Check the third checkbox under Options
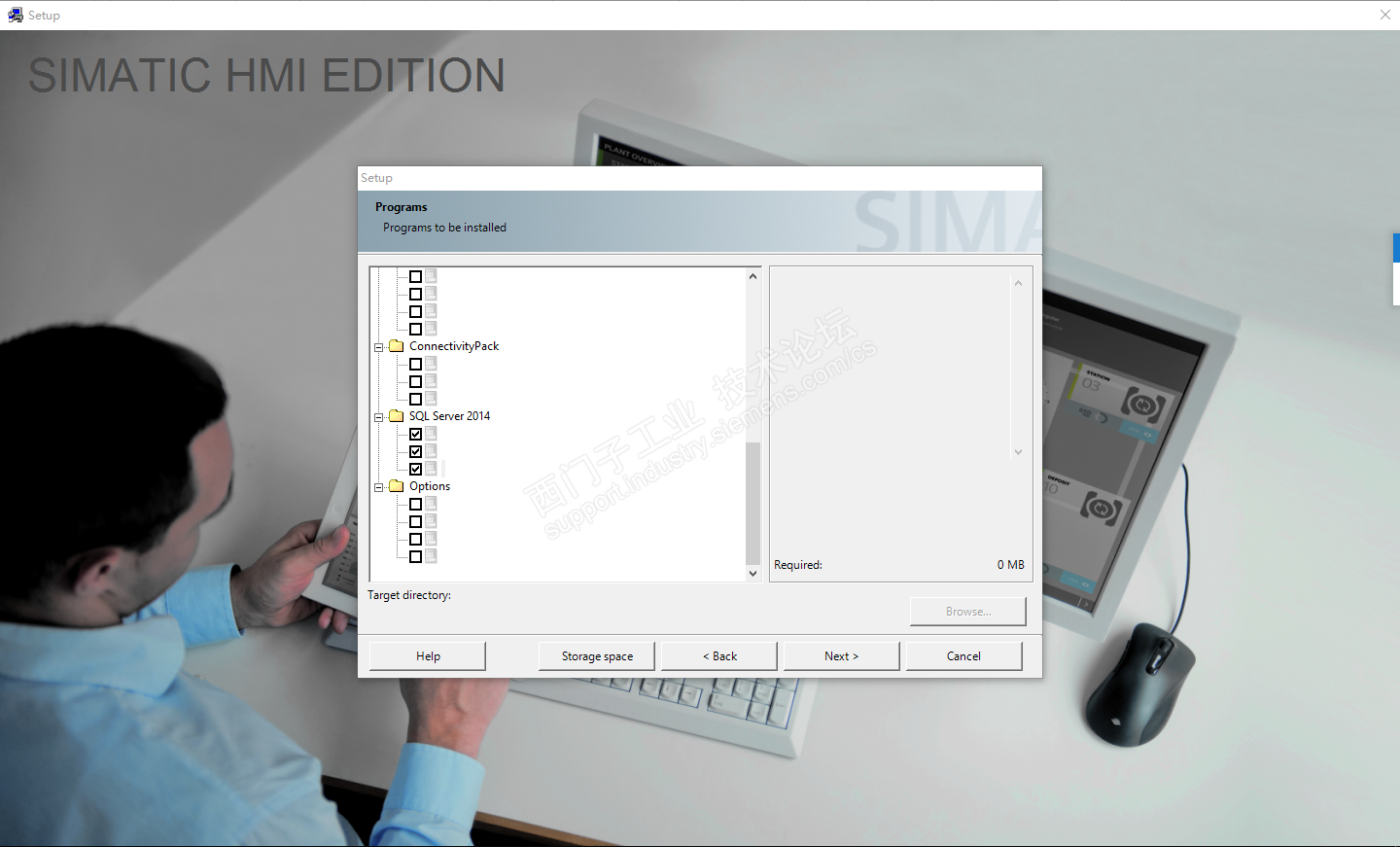The height and width of the screenshot is (847, 1400). (x=415, y=539)
